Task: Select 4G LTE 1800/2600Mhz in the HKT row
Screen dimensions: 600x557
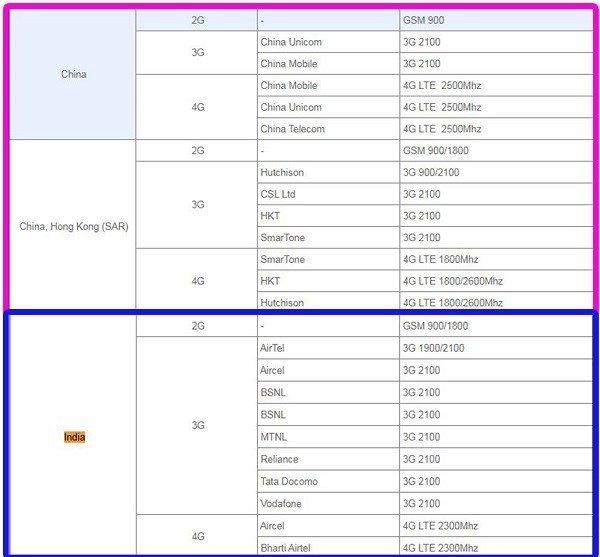Action: [x=496, y=281]
